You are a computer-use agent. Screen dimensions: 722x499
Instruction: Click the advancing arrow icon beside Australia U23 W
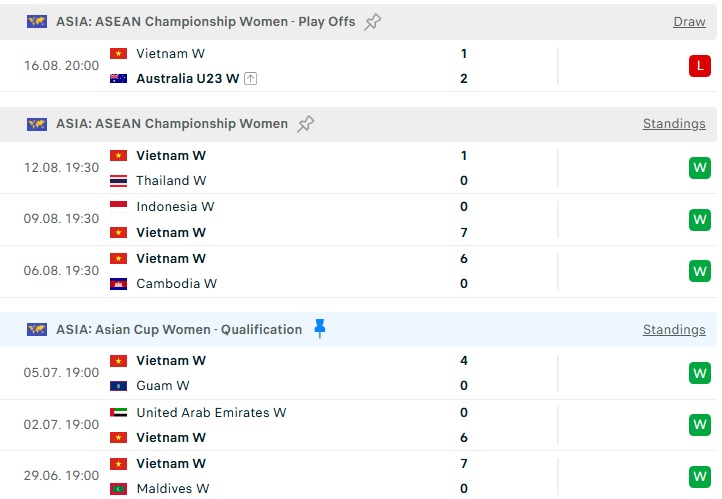(x=250, y=79)
